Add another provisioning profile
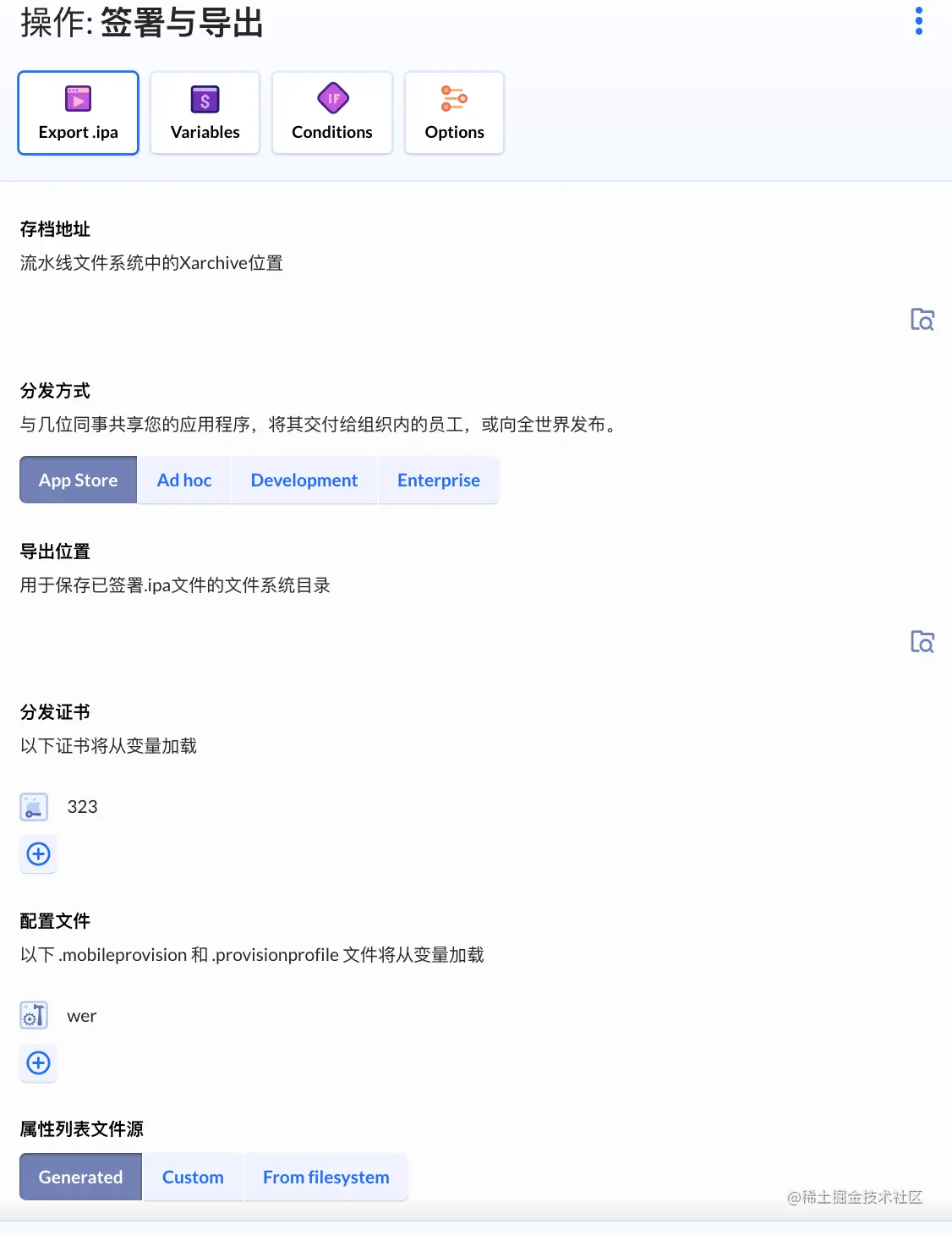Image resolution: width=952 pixels, height=1235 pixels. pyautogui.click(x=39, y=1062)
